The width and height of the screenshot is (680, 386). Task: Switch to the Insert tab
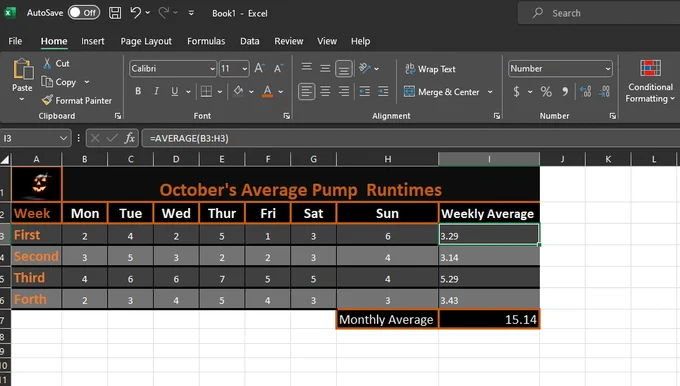(x=92, y=41)
